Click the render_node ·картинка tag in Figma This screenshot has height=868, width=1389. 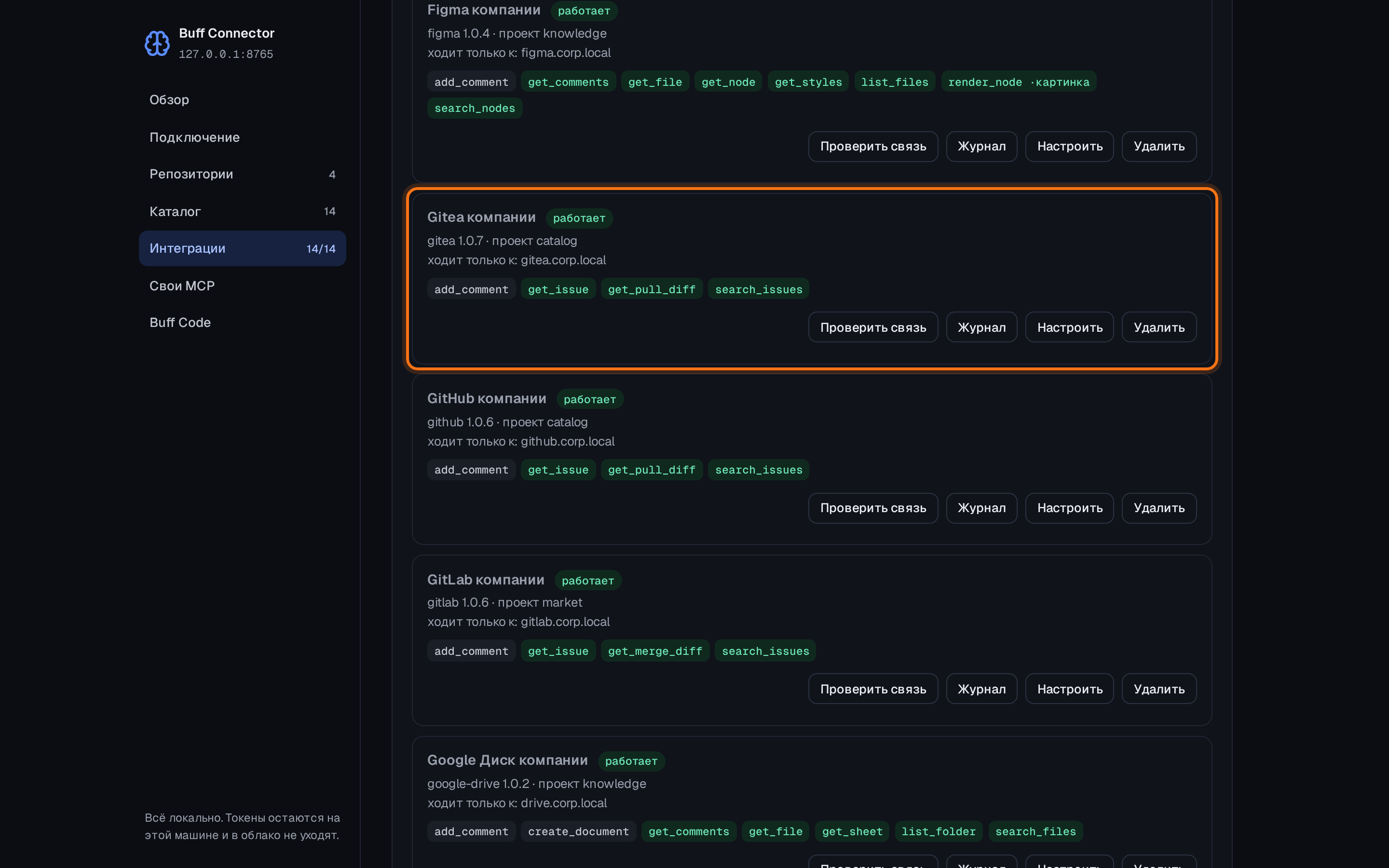point(1018,82)
